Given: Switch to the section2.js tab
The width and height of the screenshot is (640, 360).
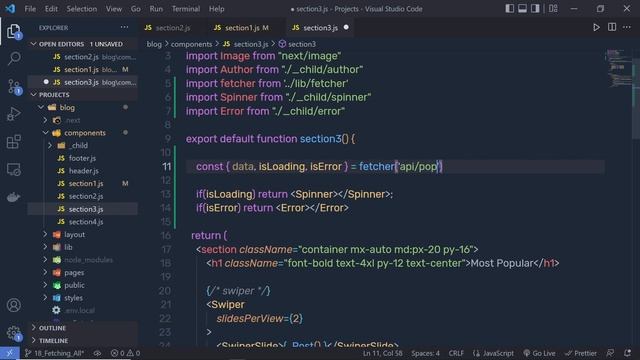Looking at the screenshot, I should tap(173, 27).
